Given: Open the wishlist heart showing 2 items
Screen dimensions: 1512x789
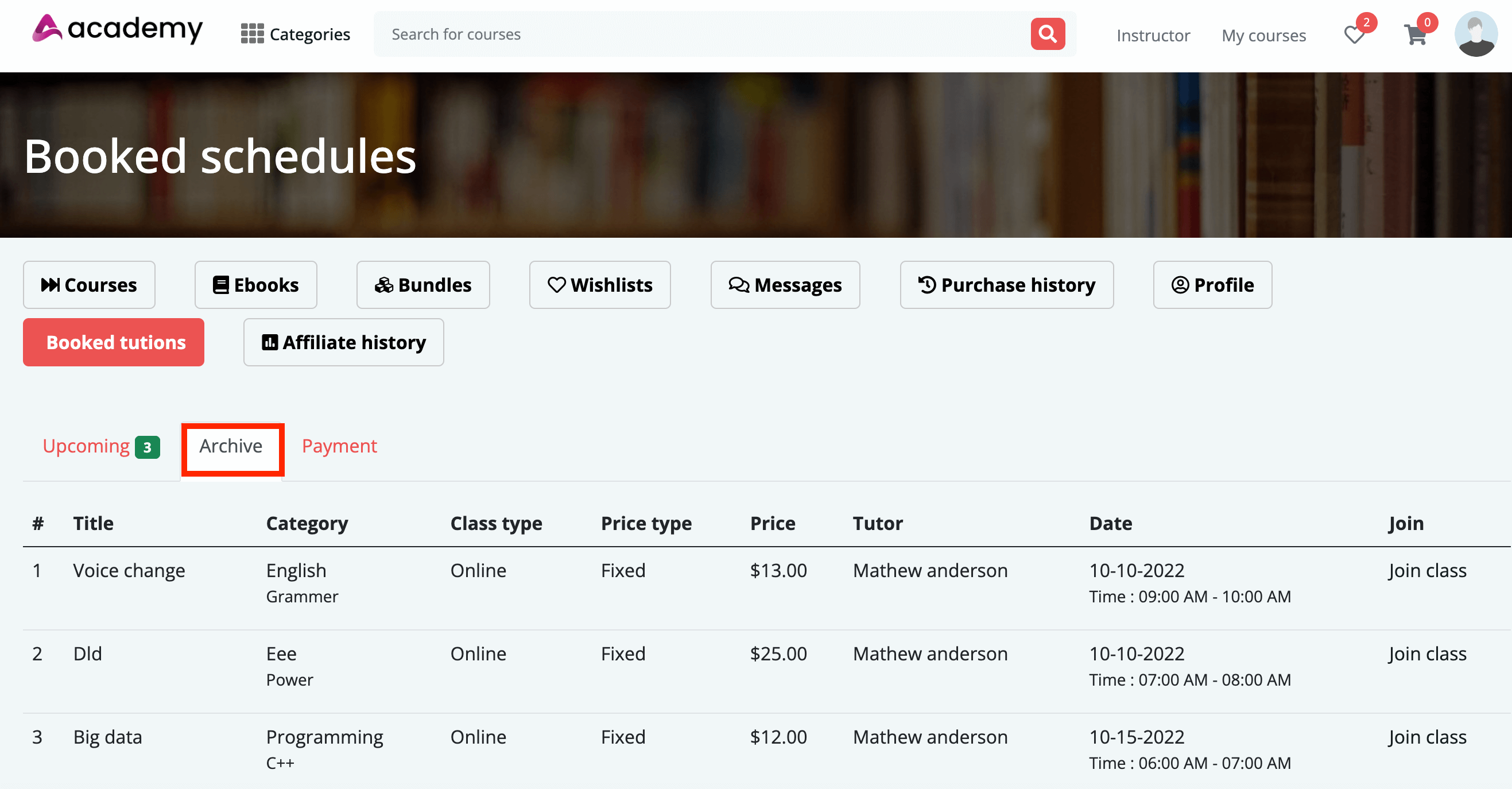Looking at the screenshot, I should click(1354, 36).
